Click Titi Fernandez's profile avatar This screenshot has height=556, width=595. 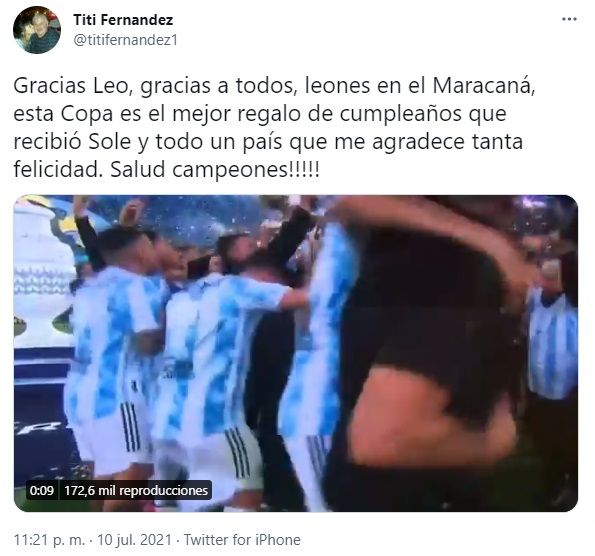(36, 30)
